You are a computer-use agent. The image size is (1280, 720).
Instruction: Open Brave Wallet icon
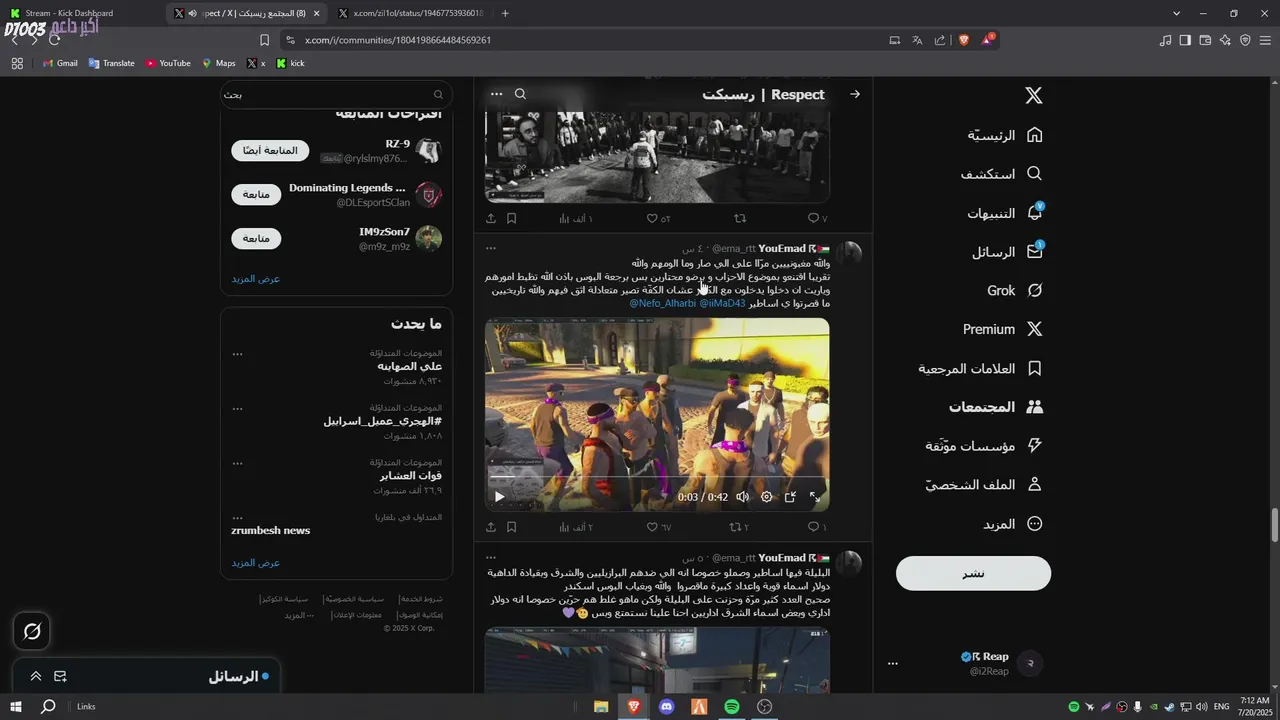point(1205,40)
